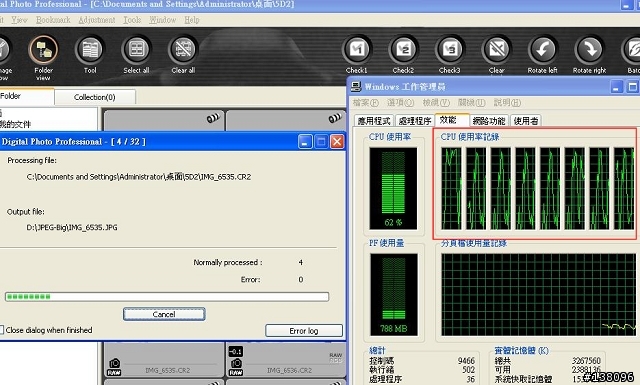Click processing file path IMG_6535.CR2

click(139, 177)
